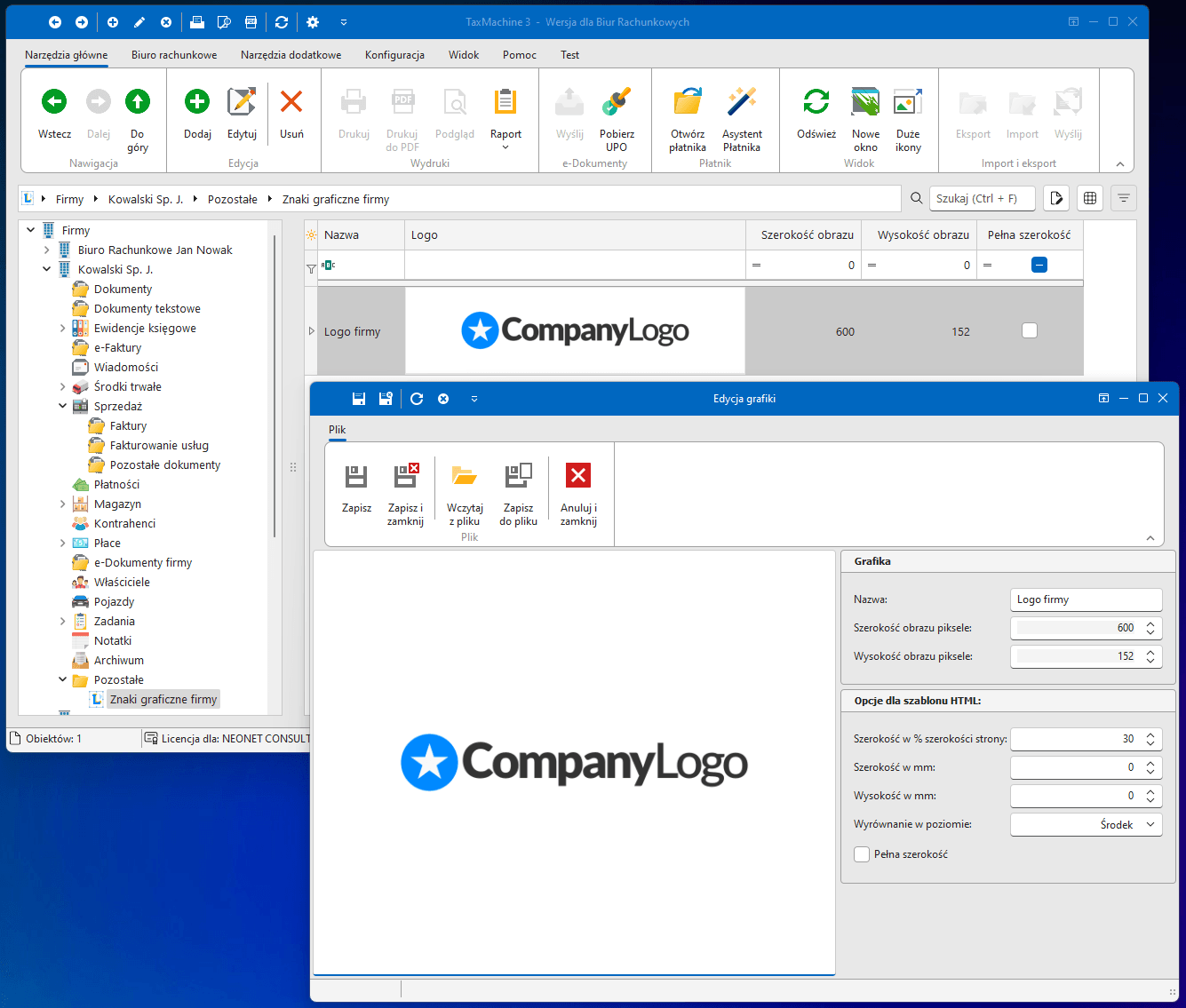Viewport: 1186px width, 1008px height.
Task: Click the Nazwa input field
Action: pos(1086,599)
